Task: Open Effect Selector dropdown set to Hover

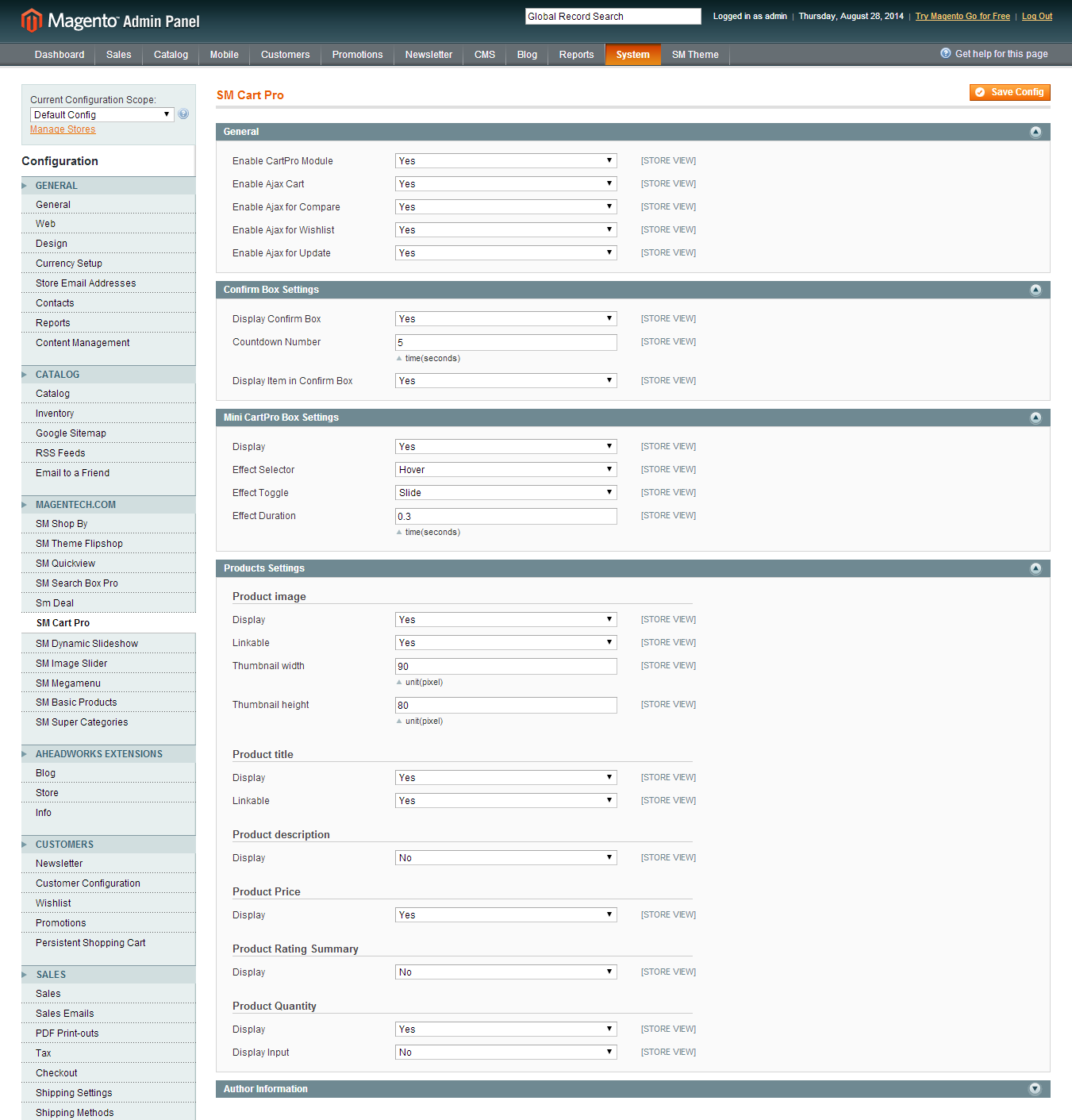Action: (506, 470)
